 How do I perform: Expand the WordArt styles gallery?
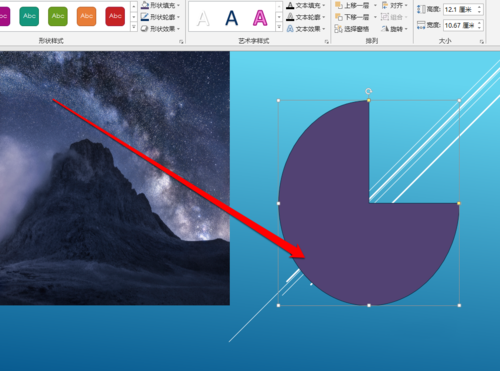coord(279,27)
